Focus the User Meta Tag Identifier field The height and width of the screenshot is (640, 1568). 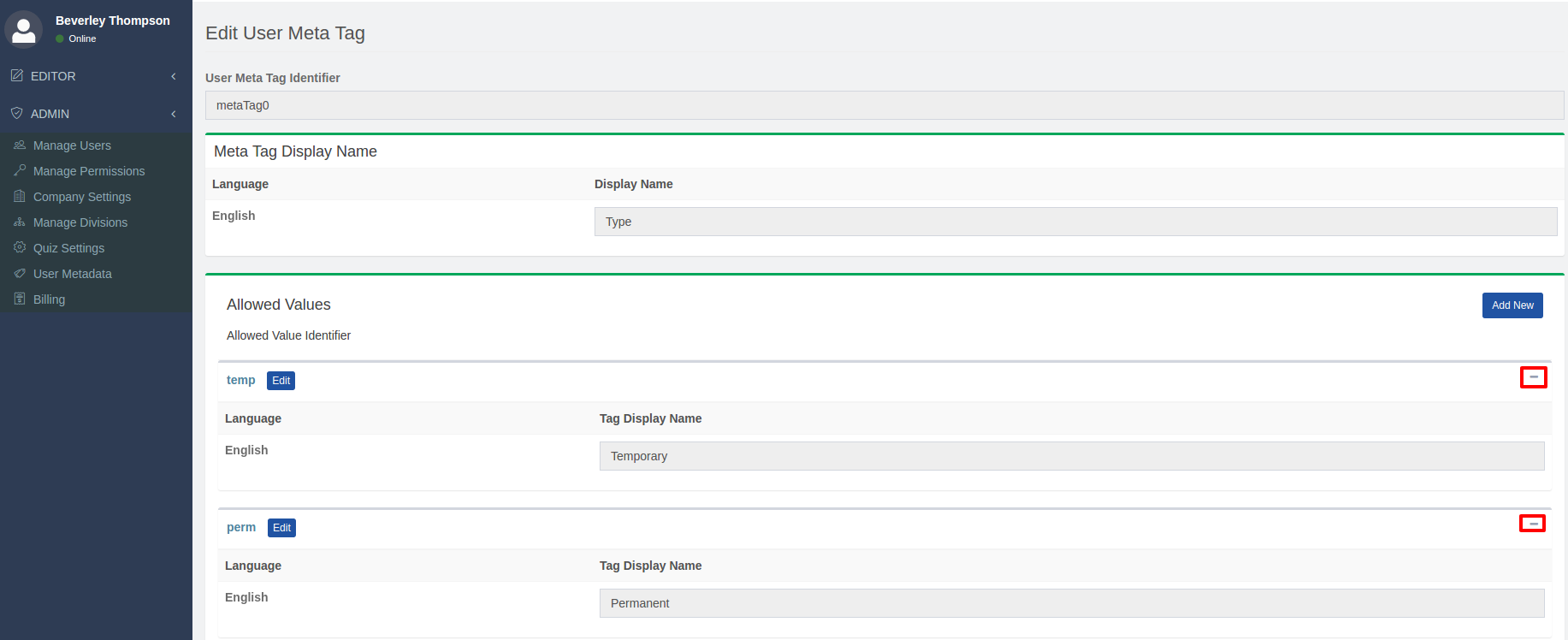click(x=885, y=105)
